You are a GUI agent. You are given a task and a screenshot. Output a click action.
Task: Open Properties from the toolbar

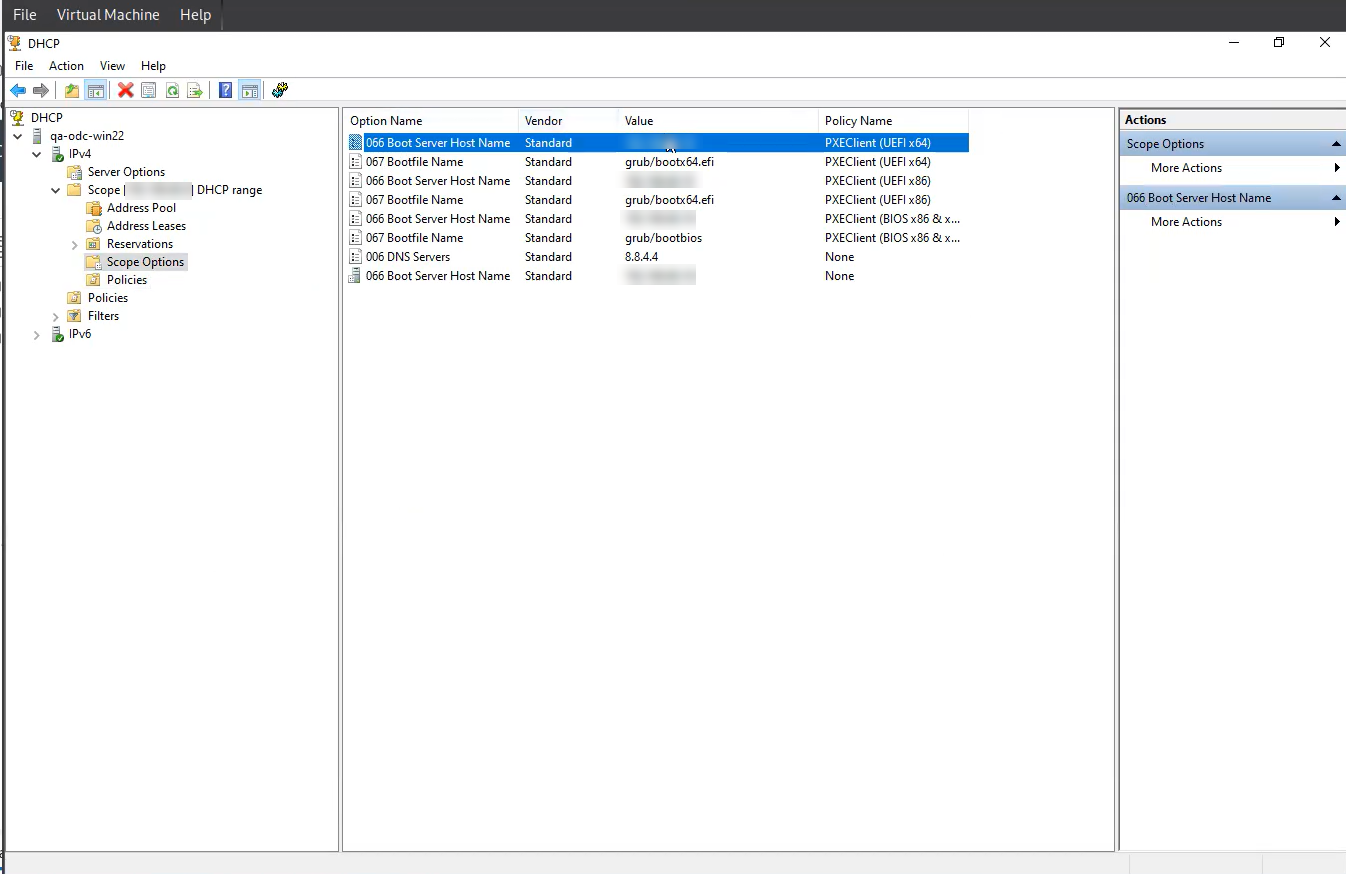coord(148,90)
